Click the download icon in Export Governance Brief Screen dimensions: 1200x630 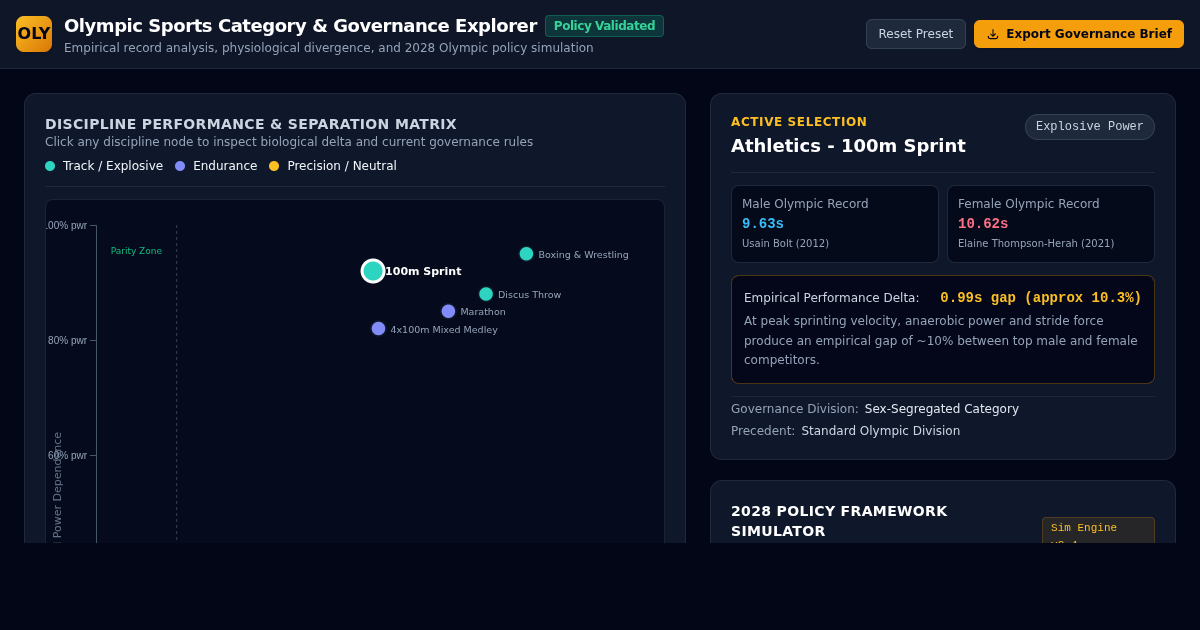[x=993, y=34]
